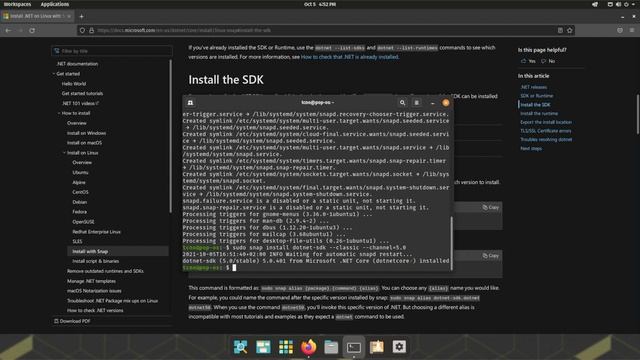The width and height of the screenshot is (640, 360).
Task: Open the clock showing Oct 5
Action: click(320, 4)
